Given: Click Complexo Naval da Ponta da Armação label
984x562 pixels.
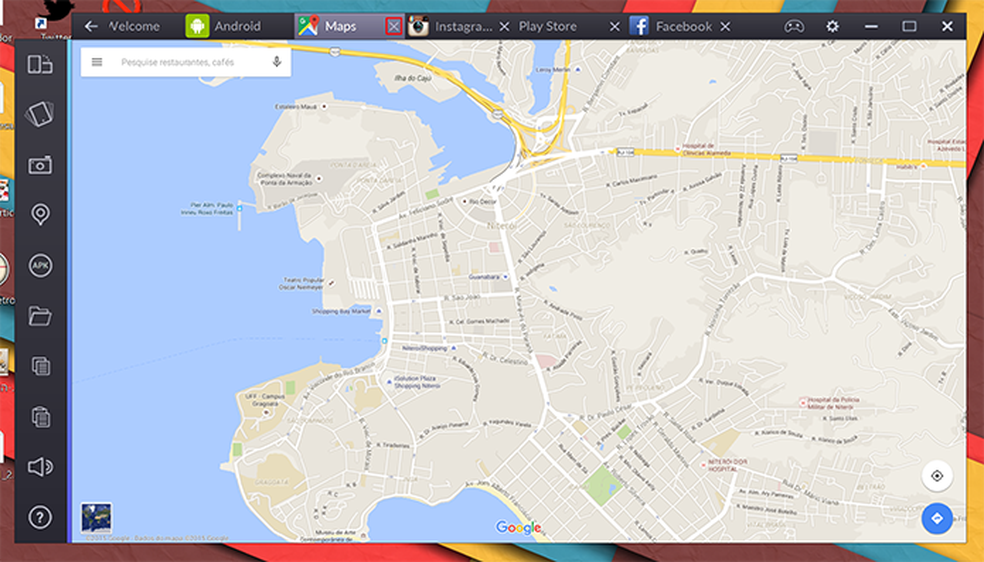Looking at the screenshot, I should 284,179.
